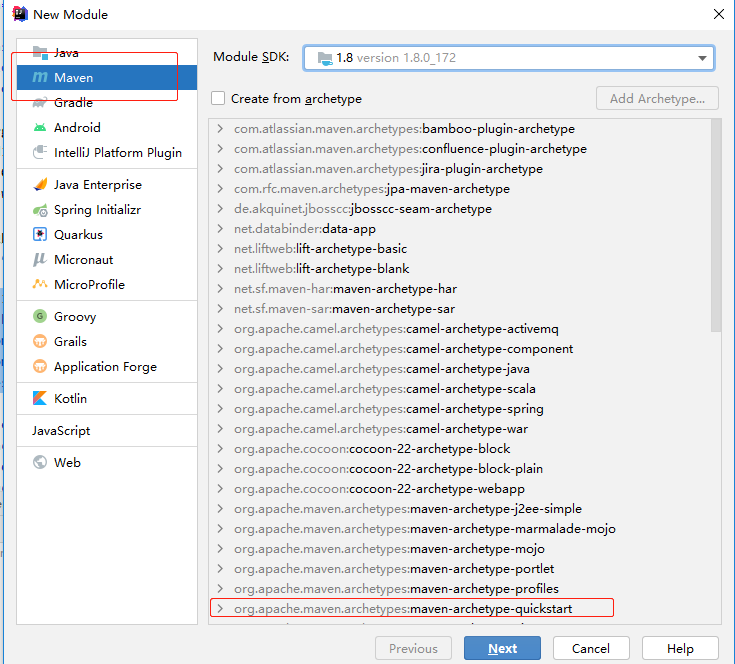Click the Previous button
This screenshot has height=664, width=735.
[413, 649]
